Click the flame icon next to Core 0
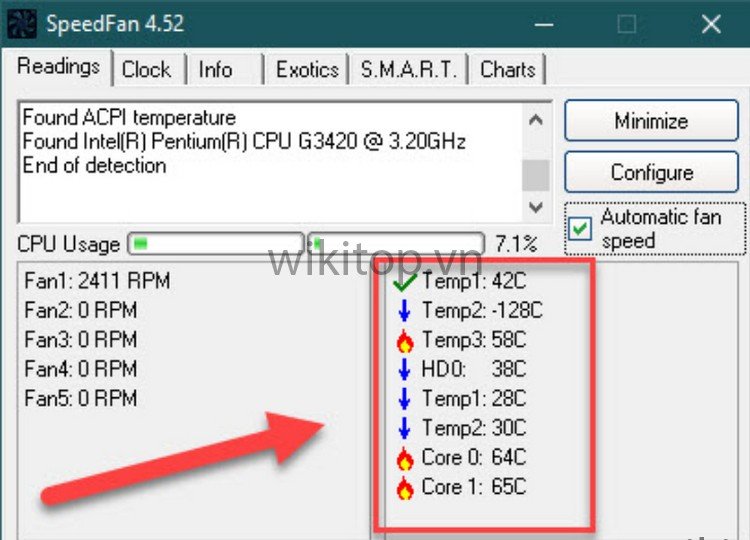This screenshot has height=540, width=750. (405, 459)
